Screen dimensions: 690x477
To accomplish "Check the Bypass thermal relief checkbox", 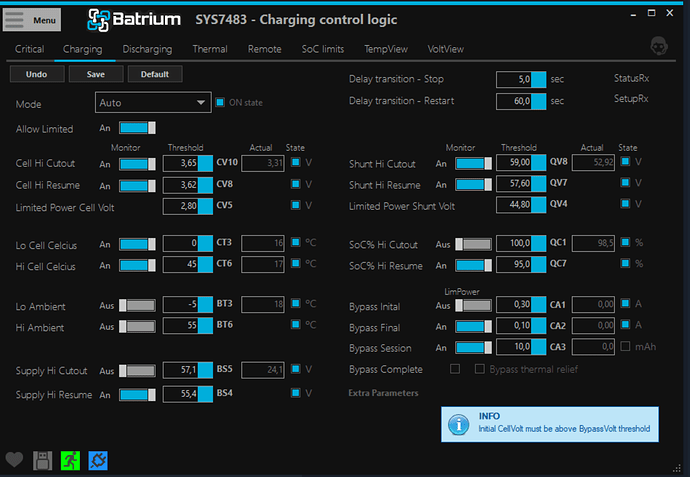I will point(478,369).
